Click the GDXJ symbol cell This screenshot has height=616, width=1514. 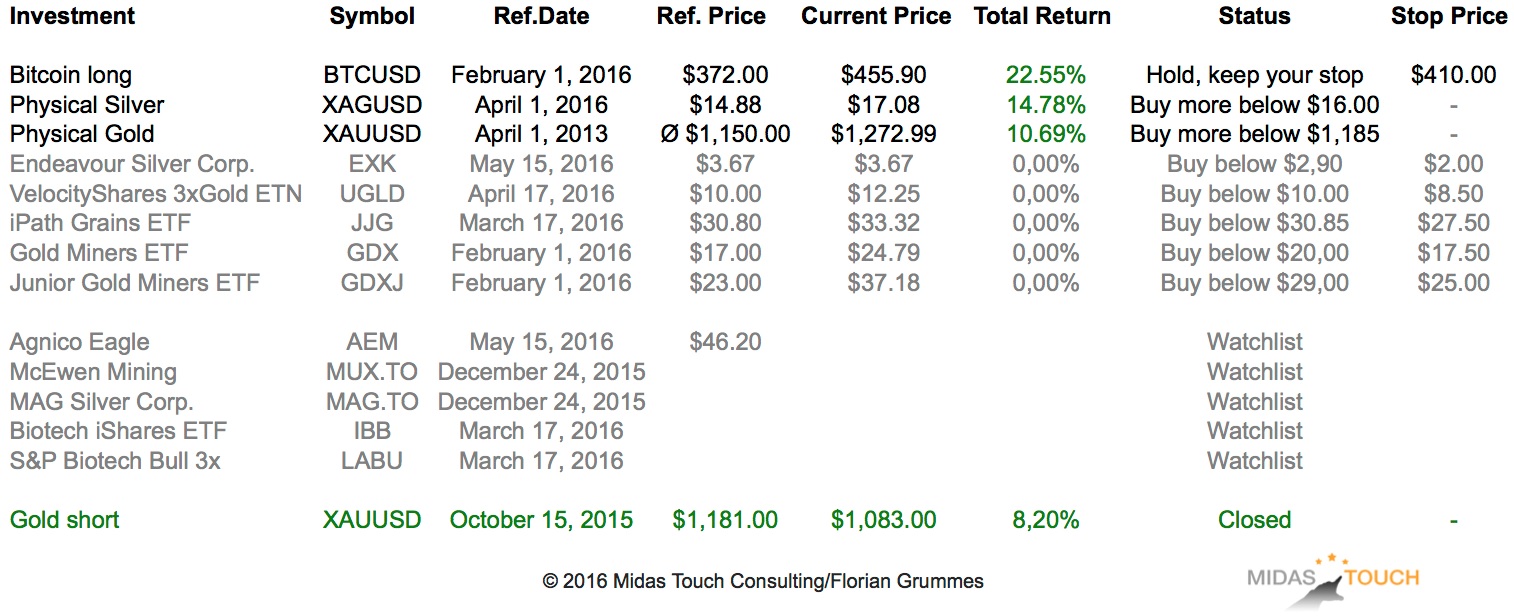(371, 283)
